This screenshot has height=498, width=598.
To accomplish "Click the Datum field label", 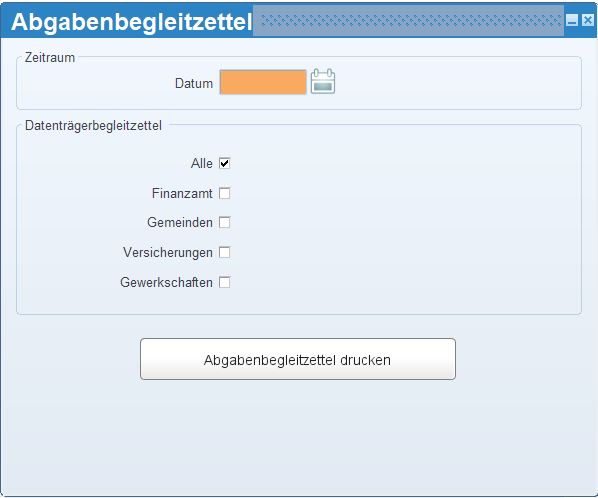I will tap(194, 83).
